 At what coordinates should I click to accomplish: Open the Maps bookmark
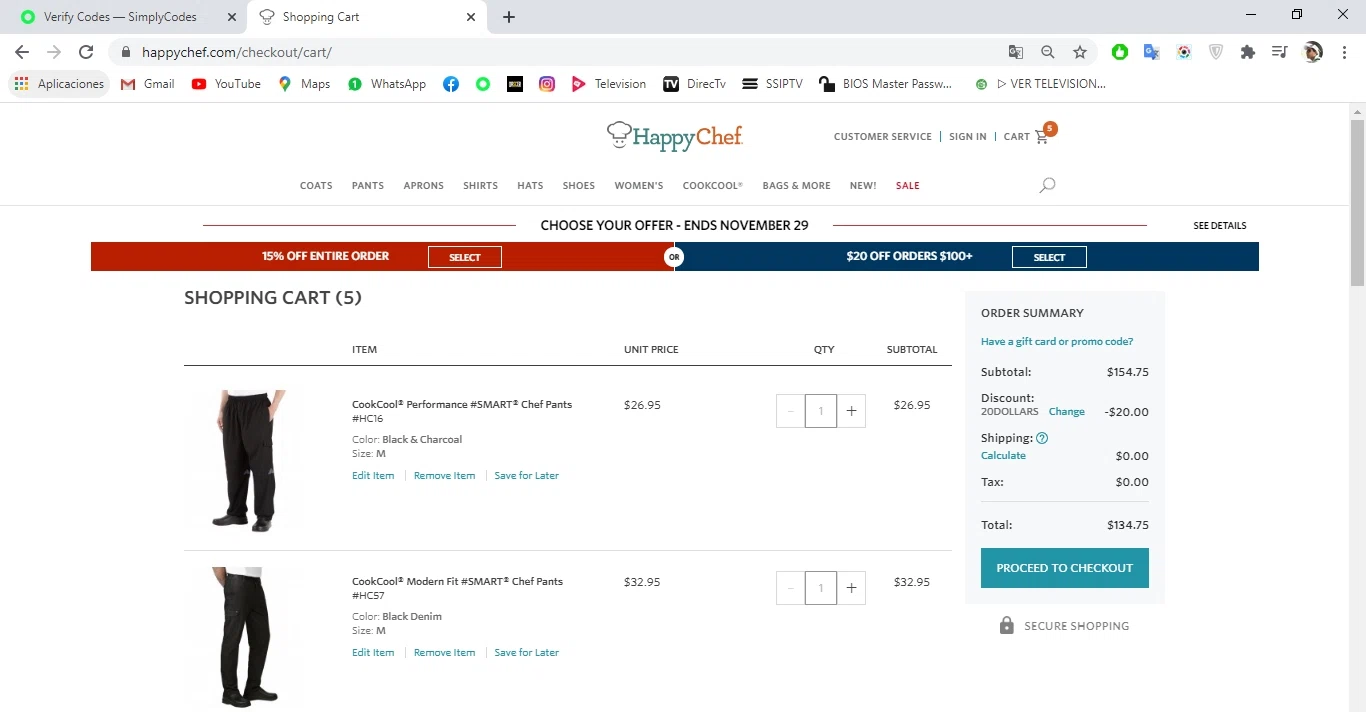tap(304, 84)
